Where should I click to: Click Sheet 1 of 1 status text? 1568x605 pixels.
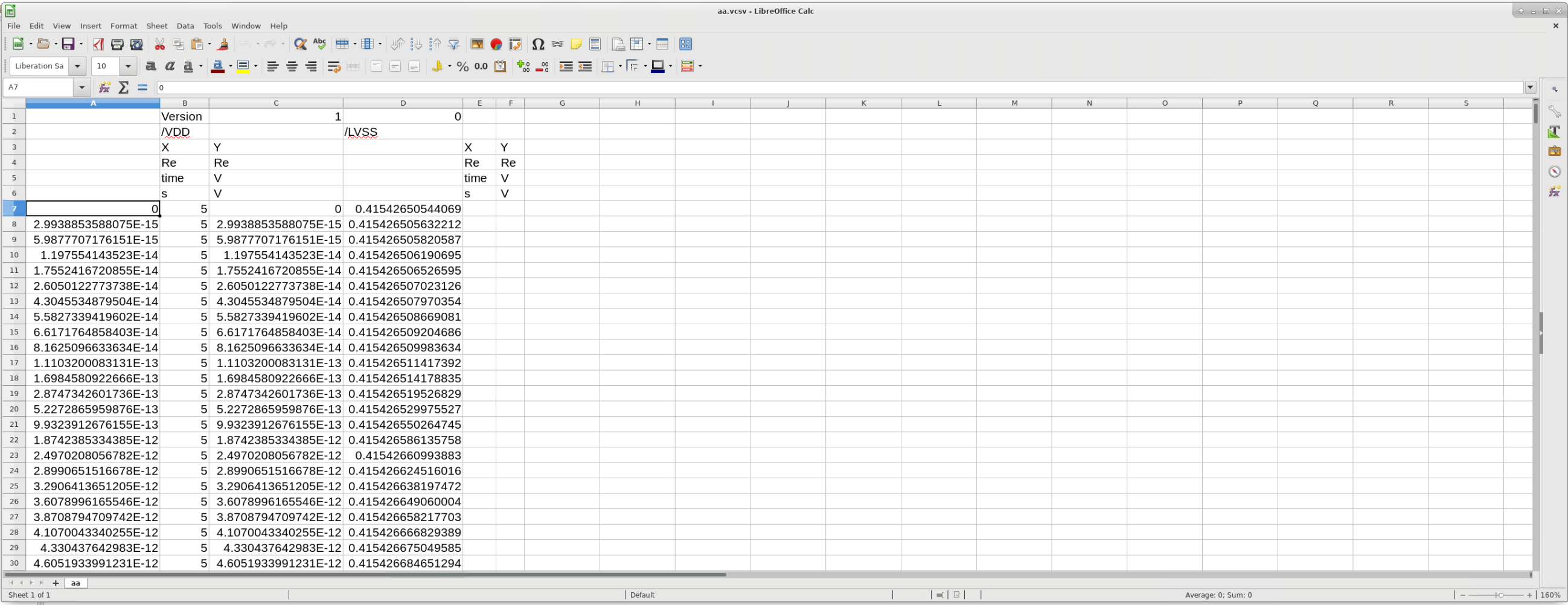29,595
